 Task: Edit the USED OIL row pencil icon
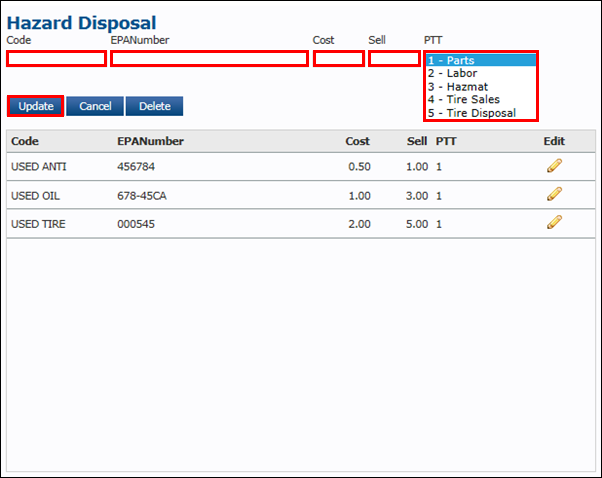click(554, 194)
